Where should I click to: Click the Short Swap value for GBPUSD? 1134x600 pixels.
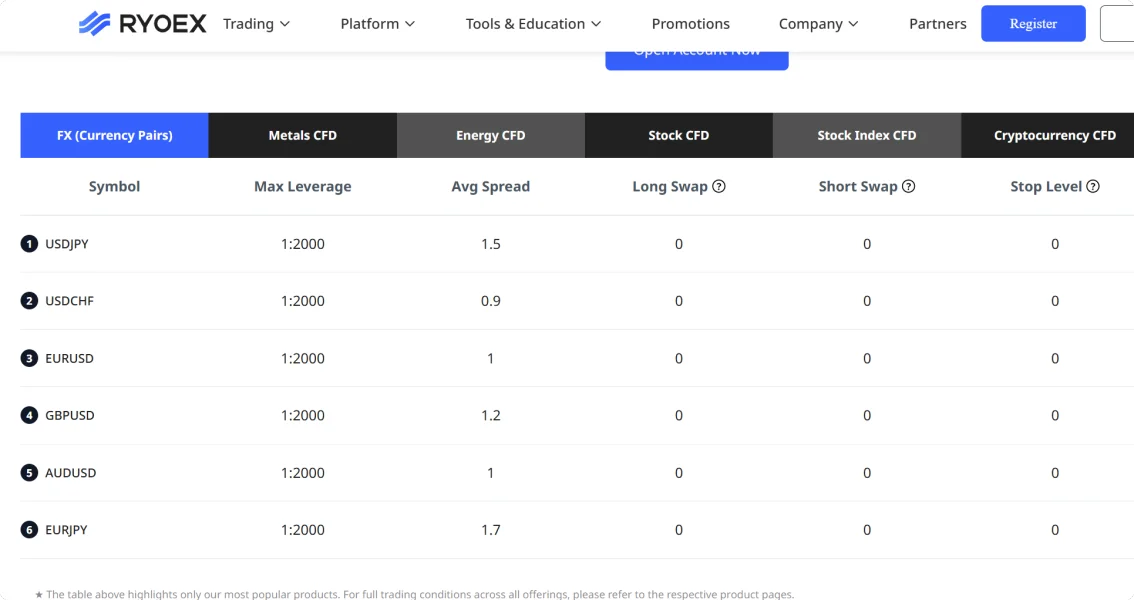(866, 415)
